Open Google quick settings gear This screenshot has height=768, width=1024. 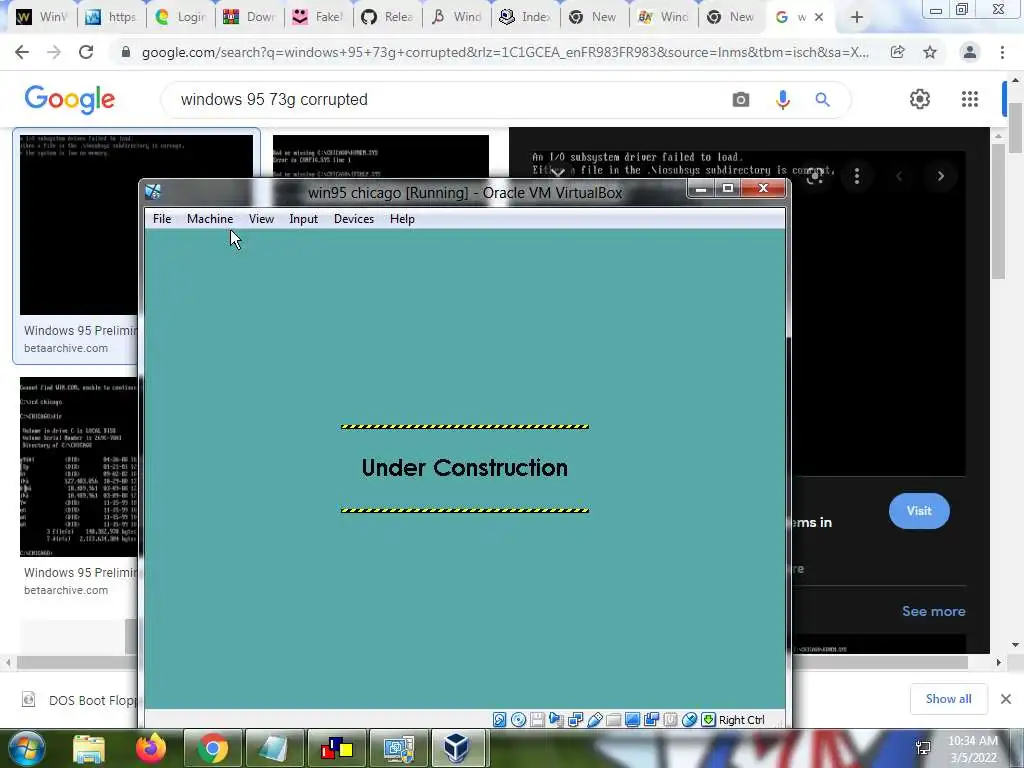pyautogui.click(x=920, y=99)
